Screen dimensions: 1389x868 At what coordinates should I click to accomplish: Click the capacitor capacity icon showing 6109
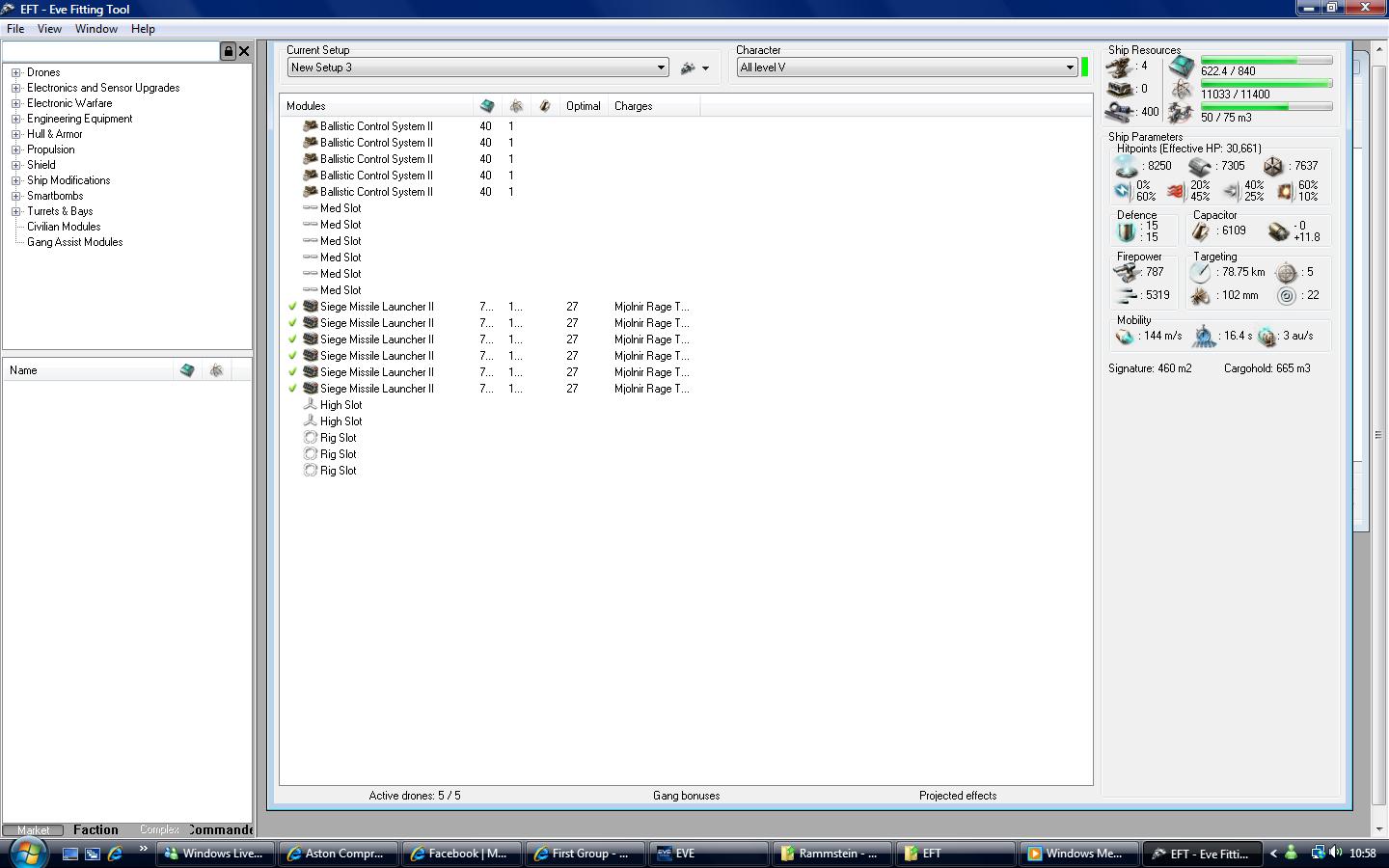pyautogui.click(x=1200, y=231)
